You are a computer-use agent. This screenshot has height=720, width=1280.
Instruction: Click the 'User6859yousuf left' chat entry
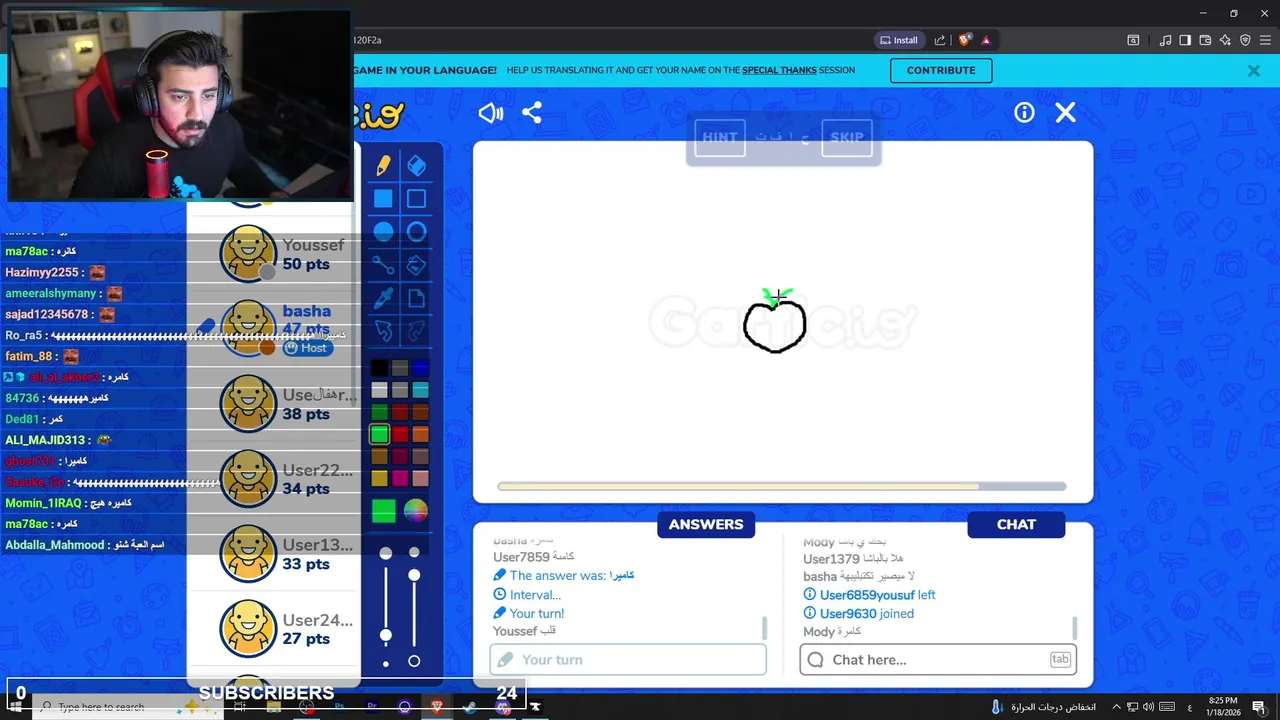tap(869, 594)
